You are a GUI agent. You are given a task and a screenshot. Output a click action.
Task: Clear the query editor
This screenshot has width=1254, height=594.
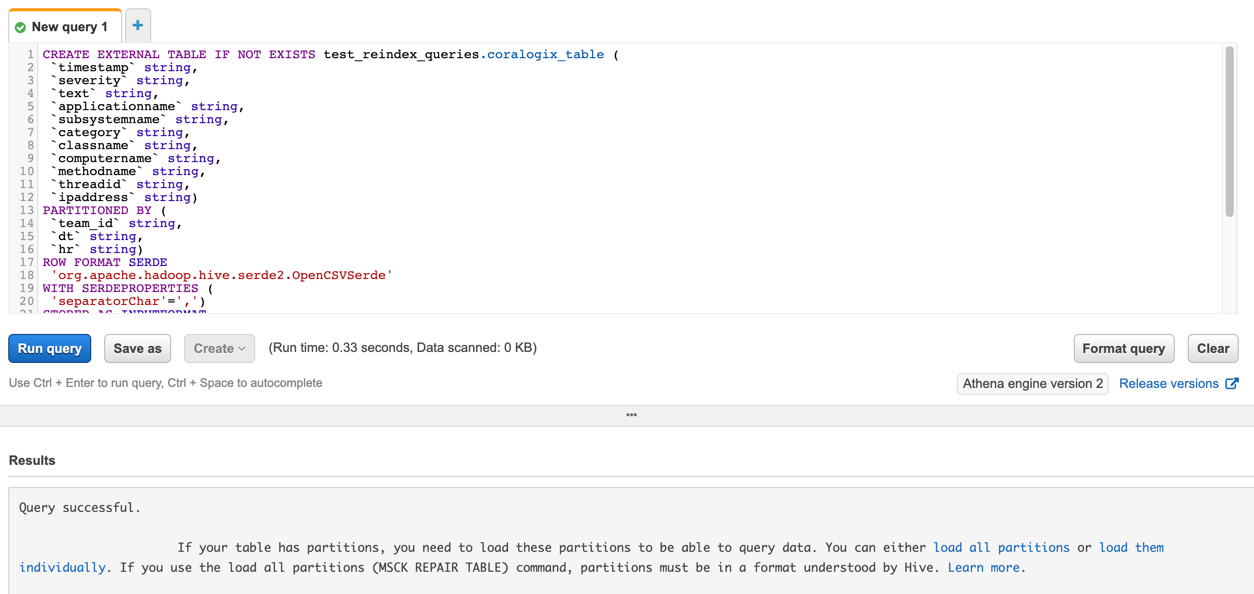1213,348
